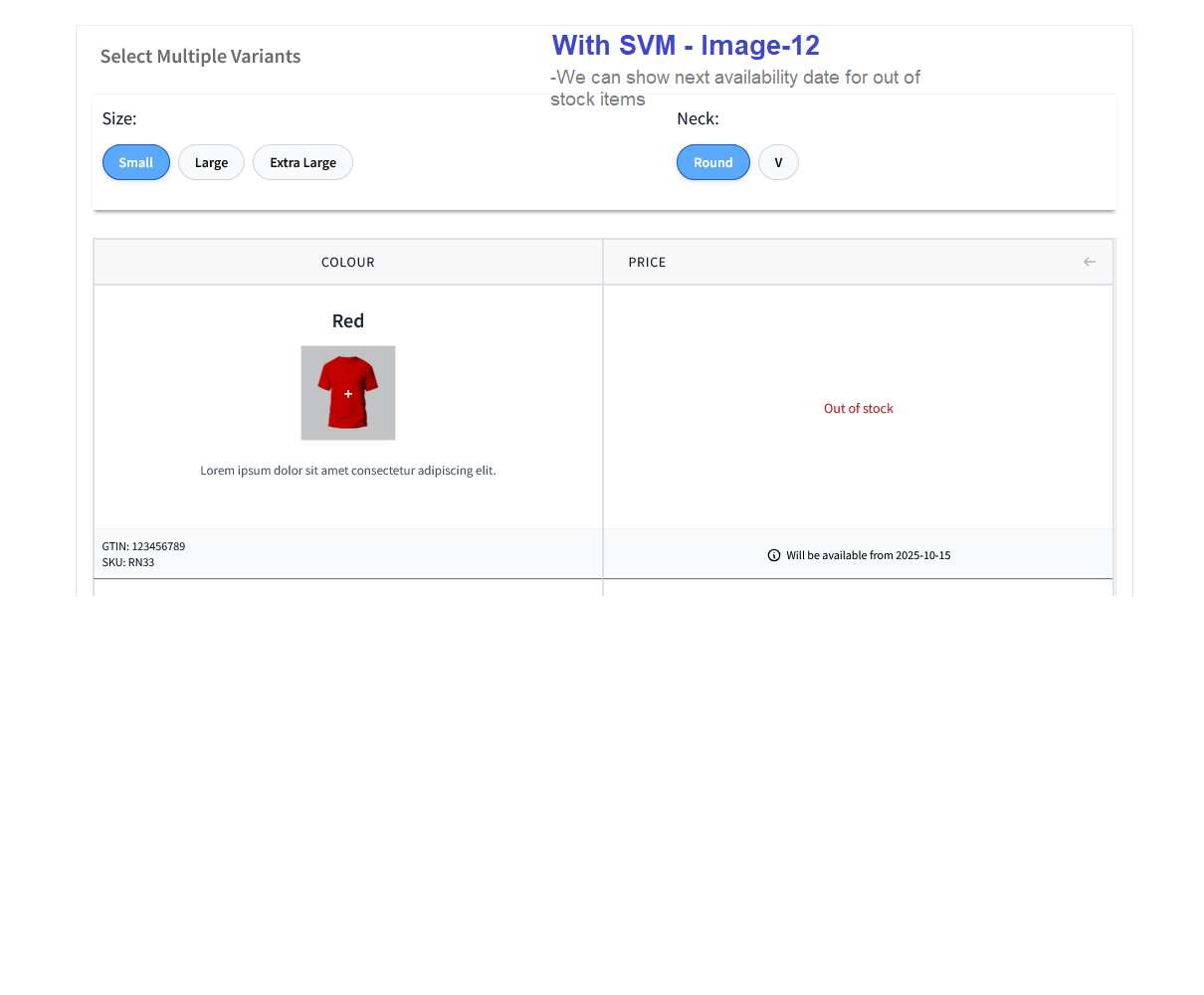The width and height of the screenshot is (1204, 995).
Task: Open the red t-shirt thumbnail image
Action: pos(348,393)
